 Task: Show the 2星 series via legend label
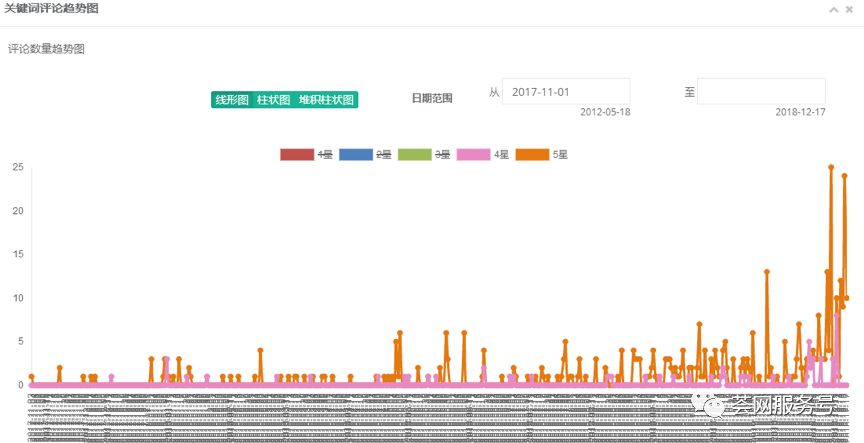(x=384, y=155)
